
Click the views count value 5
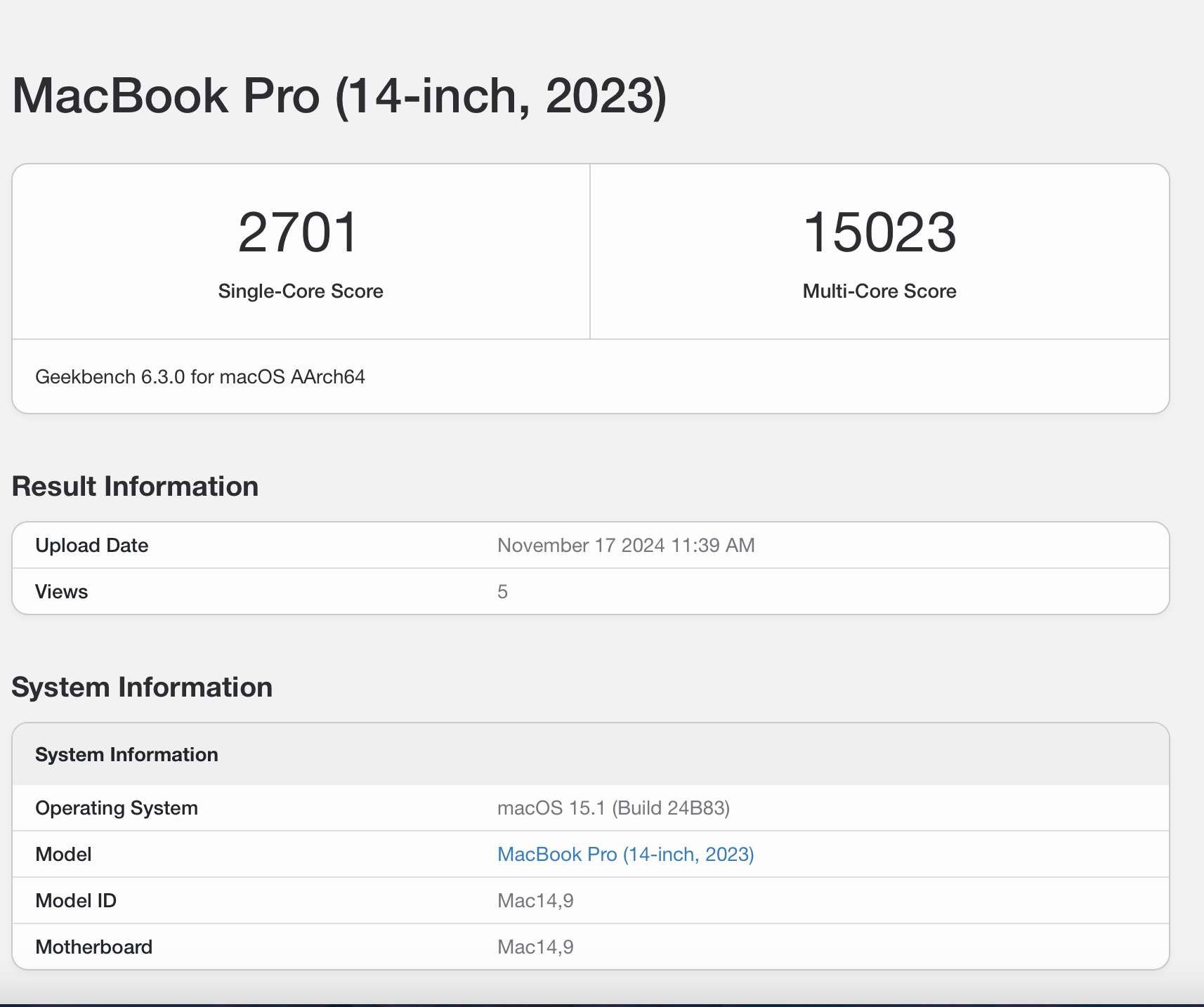502,592
